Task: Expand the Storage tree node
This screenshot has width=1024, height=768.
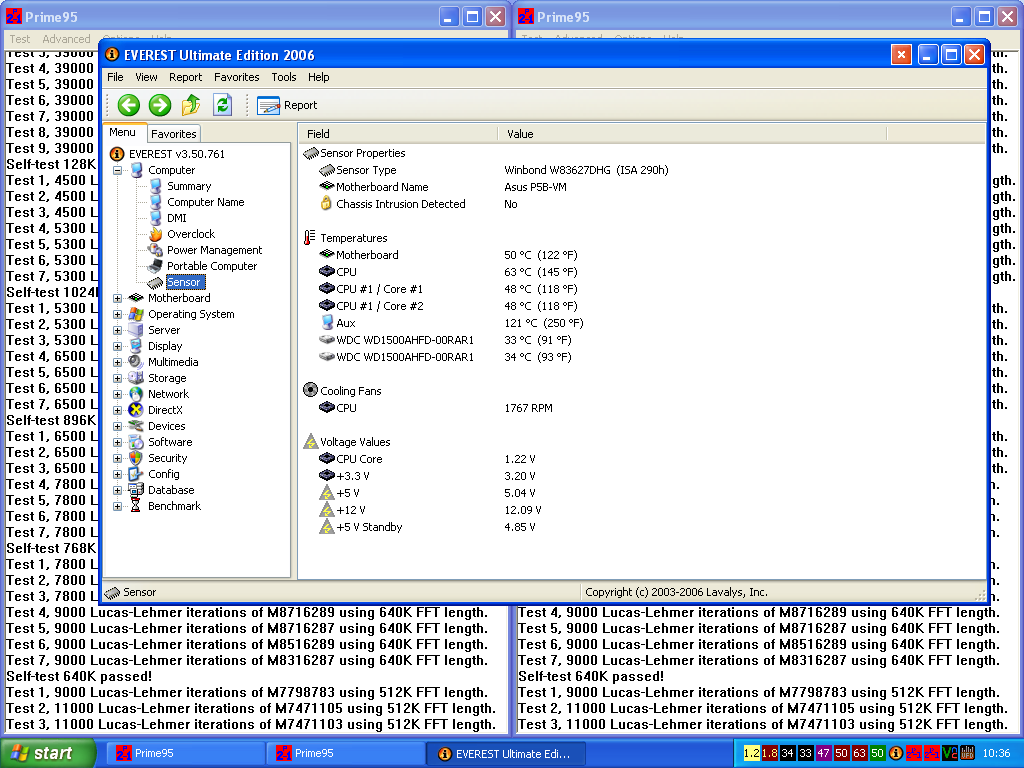Action: tap(118, 378)
